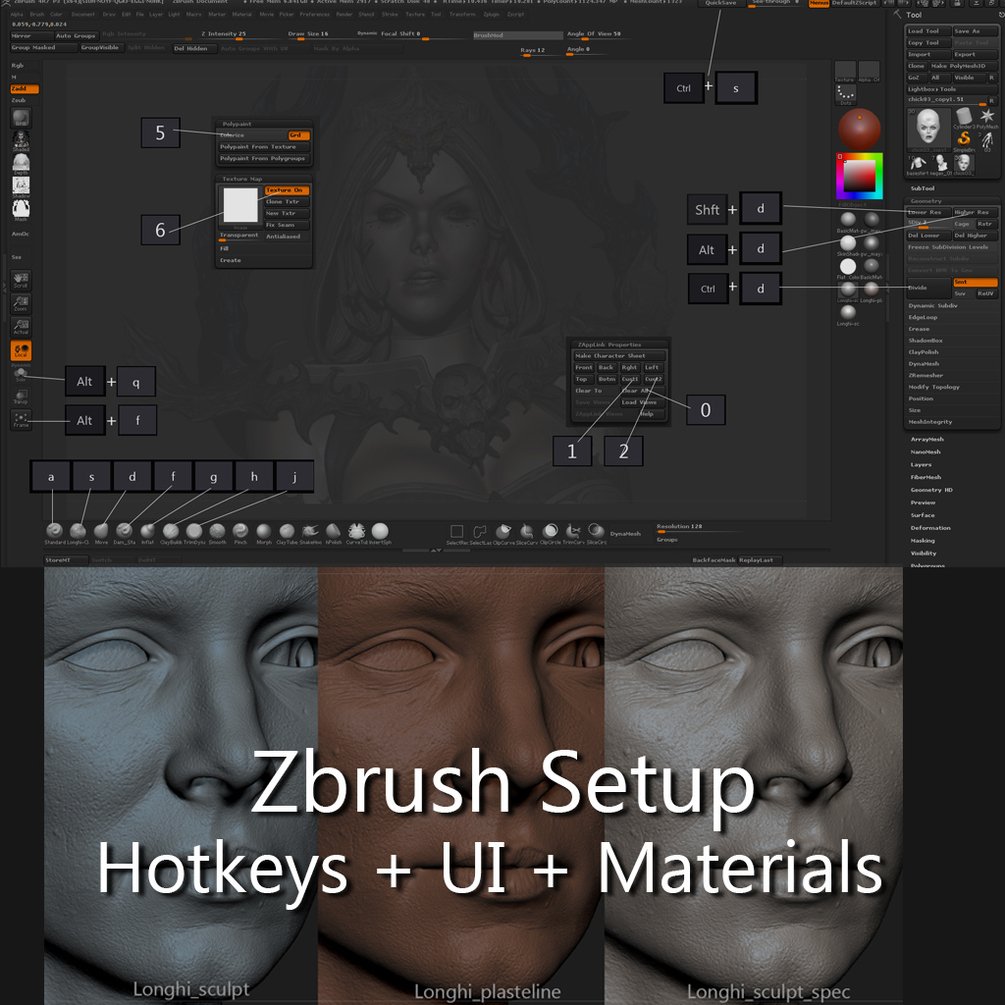The height and width of the screenshot is (1005, 1005).
Task: Toggle the Rgb paint mode
Action: [x=17, y=65]
